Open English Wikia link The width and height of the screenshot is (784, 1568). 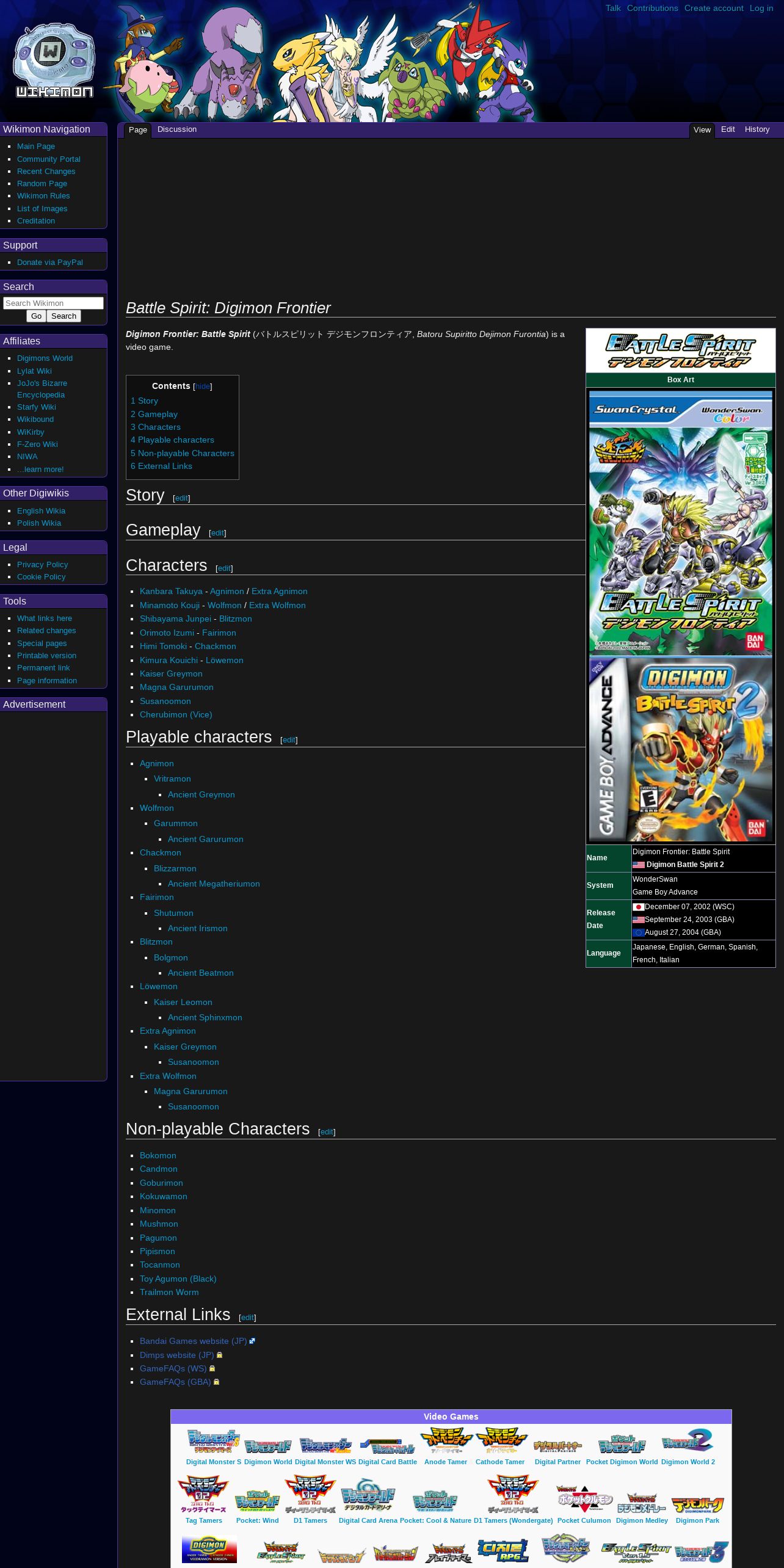point(41,511)
